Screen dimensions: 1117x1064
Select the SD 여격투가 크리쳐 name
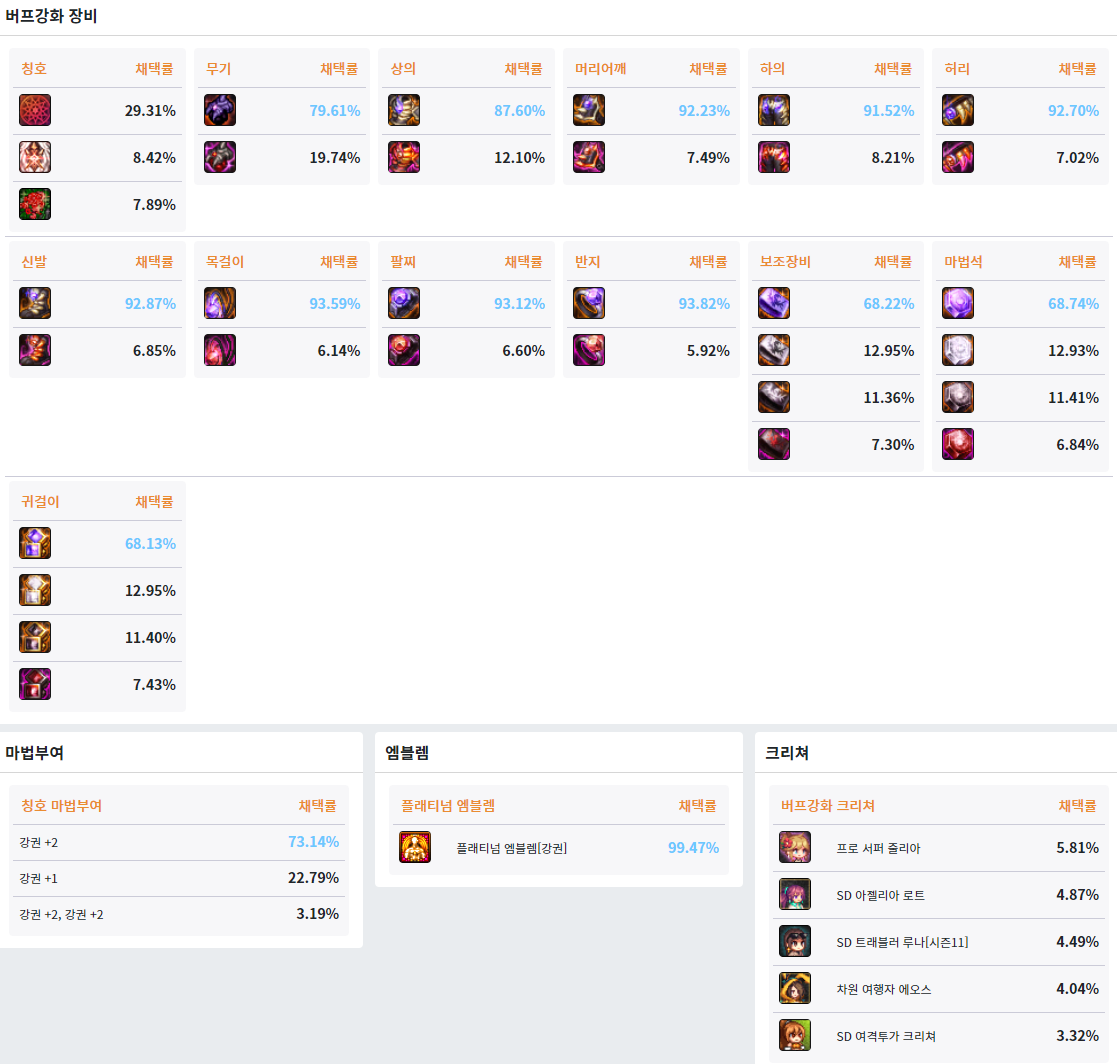(886, 1036)
